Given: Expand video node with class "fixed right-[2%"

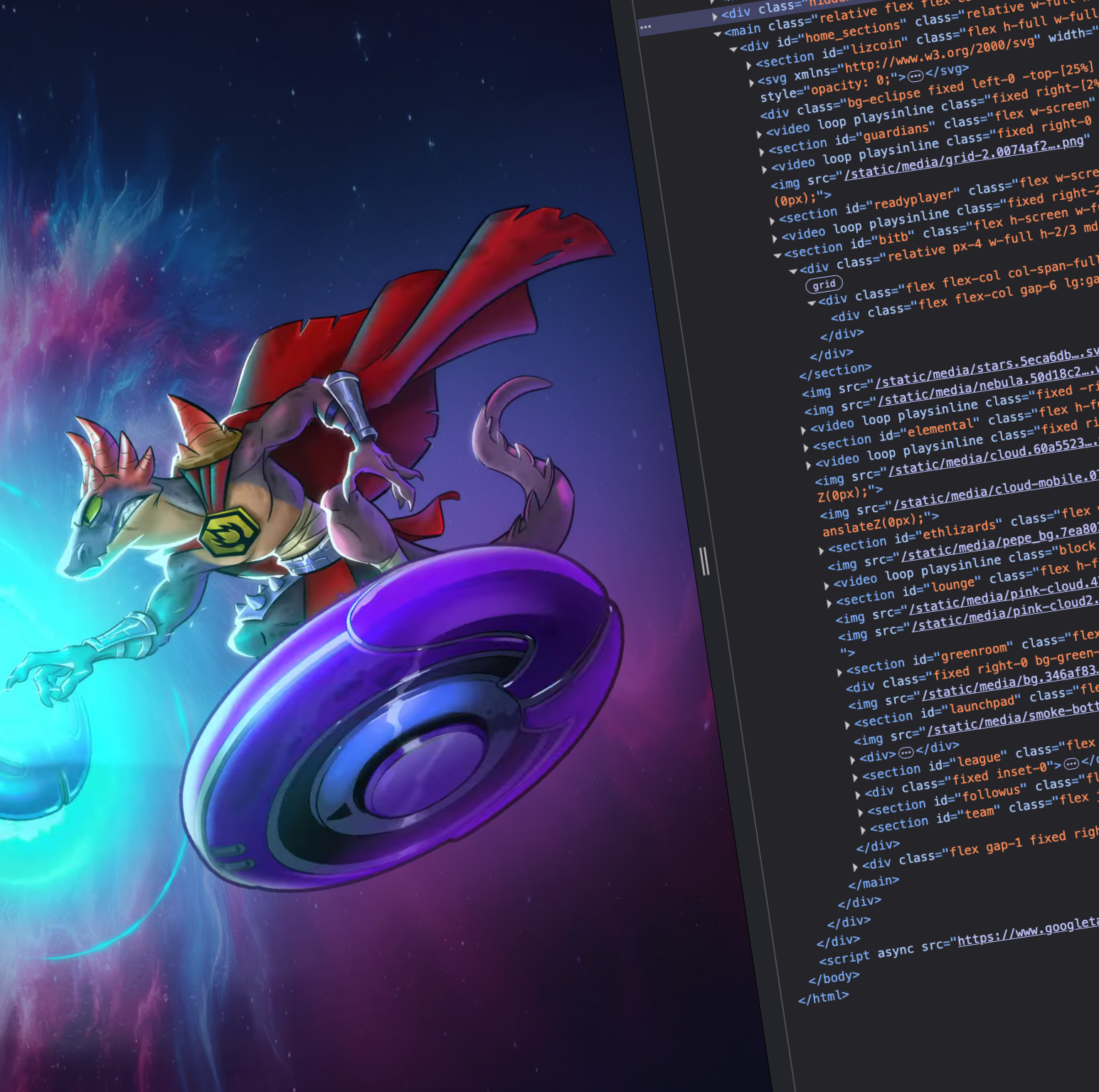Looking at the screenshot, I should [x=760, y=134].
